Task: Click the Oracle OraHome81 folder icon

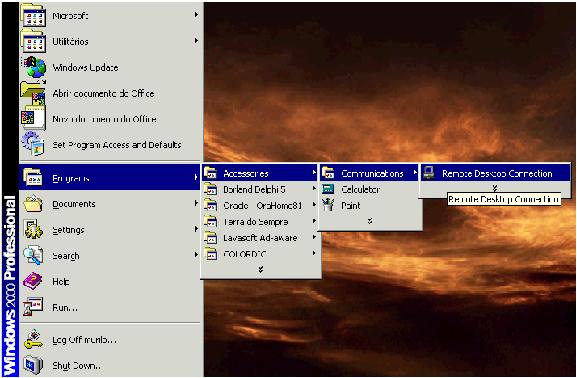Action: click(211, 205)
